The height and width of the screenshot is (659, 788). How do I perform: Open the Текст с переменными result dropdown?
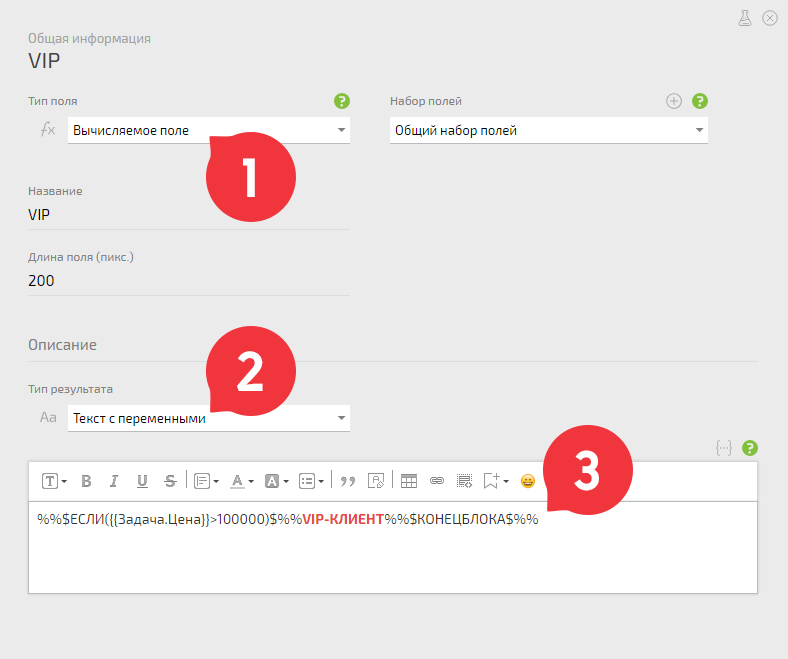click(209, 418)
